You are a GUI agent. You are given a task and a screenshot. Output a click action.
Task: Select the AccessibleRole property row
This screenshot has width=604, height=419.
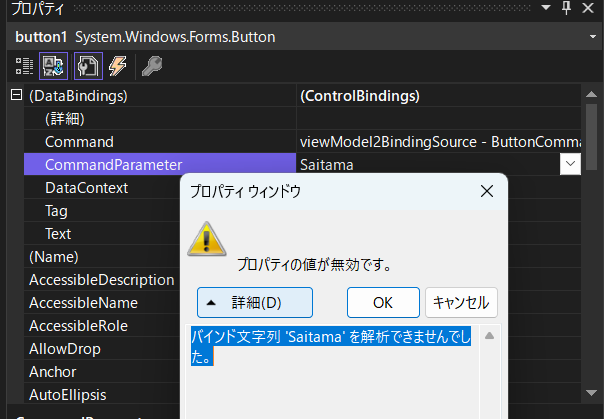[102, 326]
